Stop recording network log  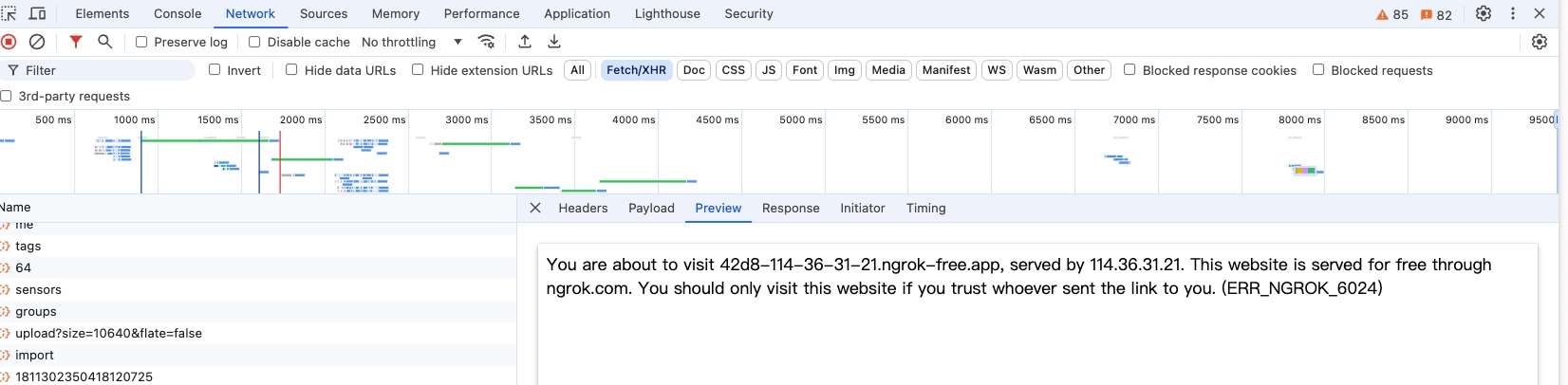(x=9, y=42)
